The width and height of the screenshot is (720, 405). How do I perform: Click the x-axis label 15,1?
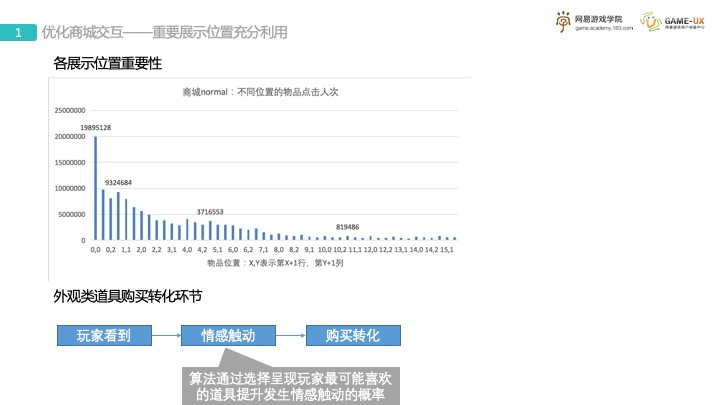(447, 250)
